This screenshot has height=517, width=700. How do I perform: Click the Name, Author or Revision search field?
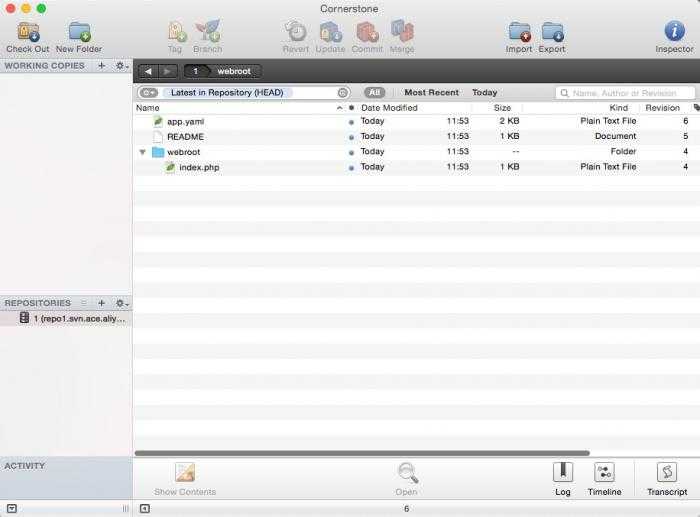pyautogui.click(x=625, y=93)
